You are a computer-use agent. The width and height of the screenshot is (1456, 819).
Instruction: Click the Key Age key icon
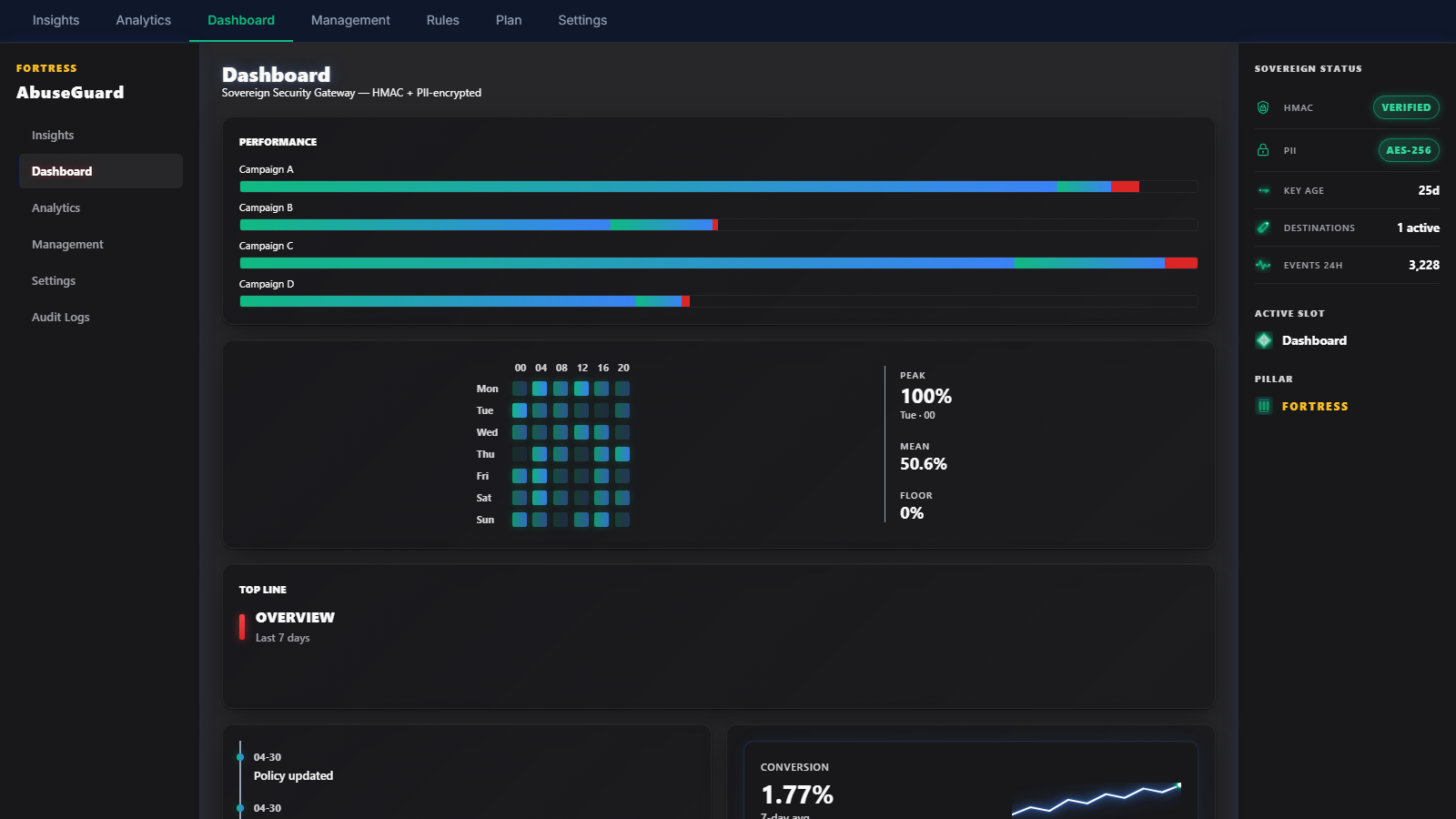1263,190
